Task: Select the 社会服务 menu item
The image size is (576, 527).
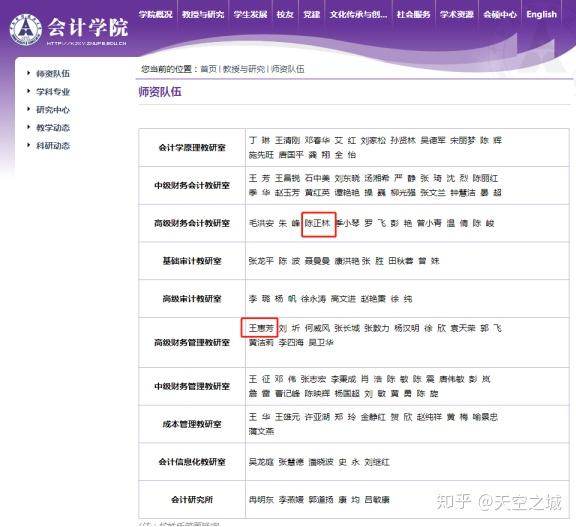Action: 413,14
